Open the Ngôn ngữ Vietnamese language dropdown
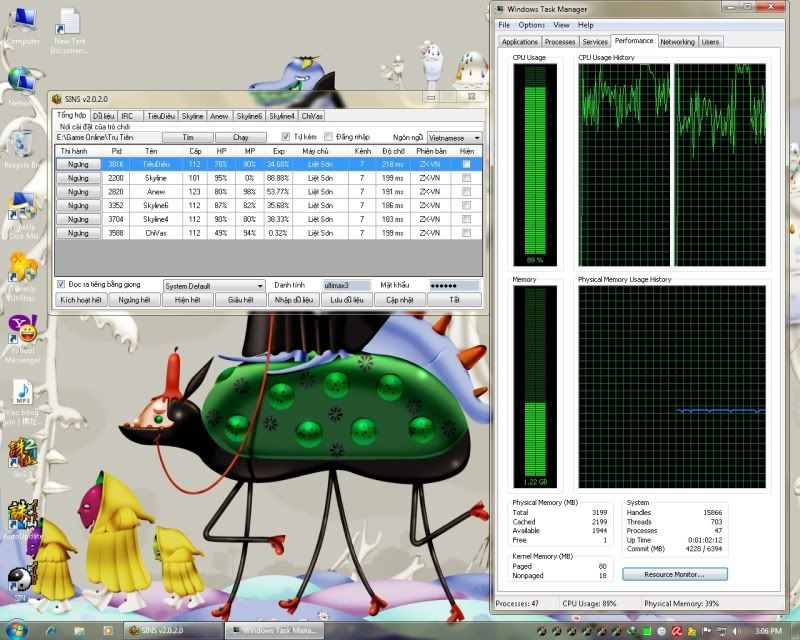Viewport: 800px width, 640px height. click(454, 138)
